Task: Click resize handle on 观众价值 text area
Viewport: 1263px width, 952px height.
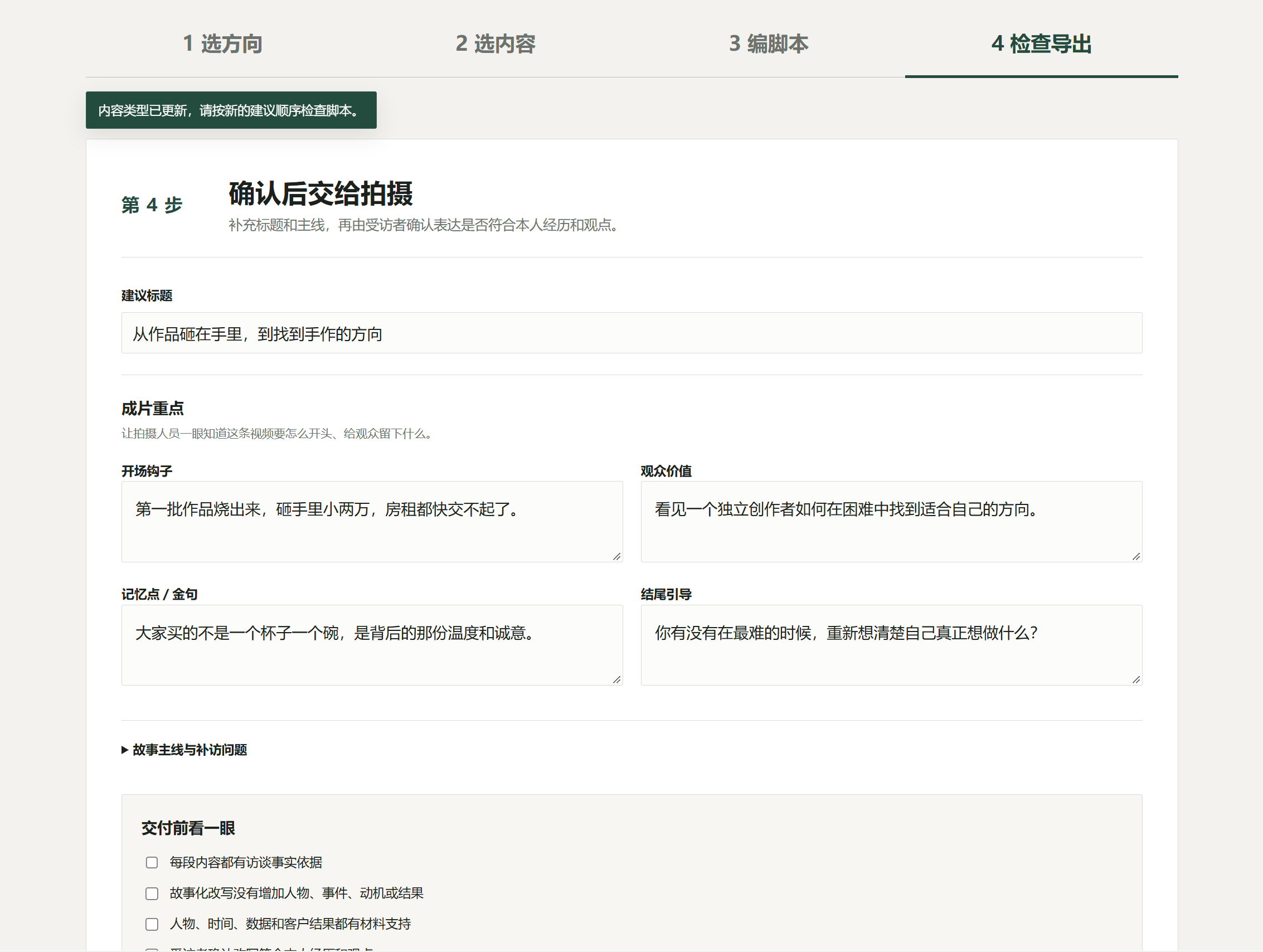Action: (1136, 557)
